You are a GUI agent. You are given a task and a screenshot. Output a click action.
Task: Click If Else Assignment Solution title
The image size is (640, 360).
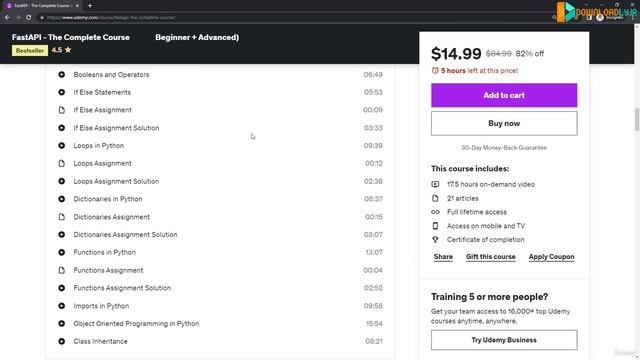(116, 128)
